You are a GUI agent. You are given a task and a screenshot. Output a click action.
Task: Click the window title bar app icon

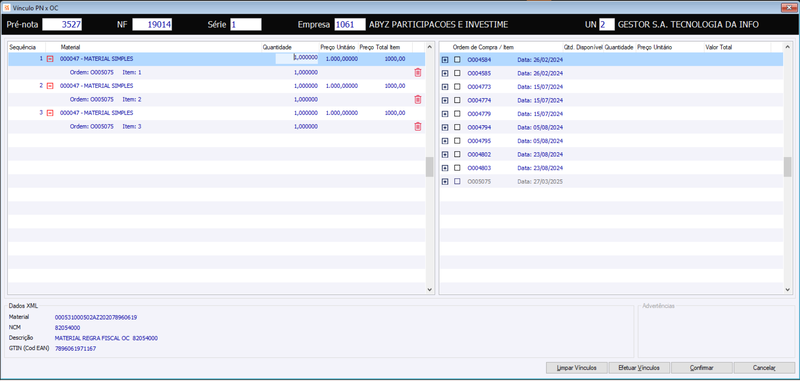(x=6, y=7)
